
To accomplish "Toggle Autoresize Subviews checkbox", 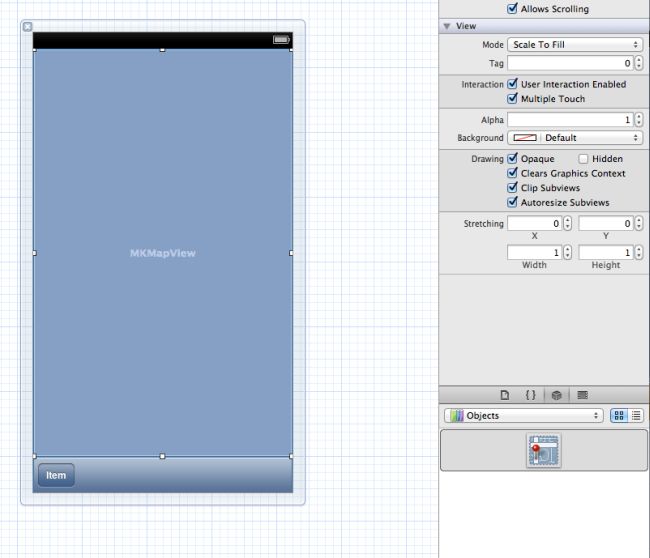I will (x=512, y=202).
